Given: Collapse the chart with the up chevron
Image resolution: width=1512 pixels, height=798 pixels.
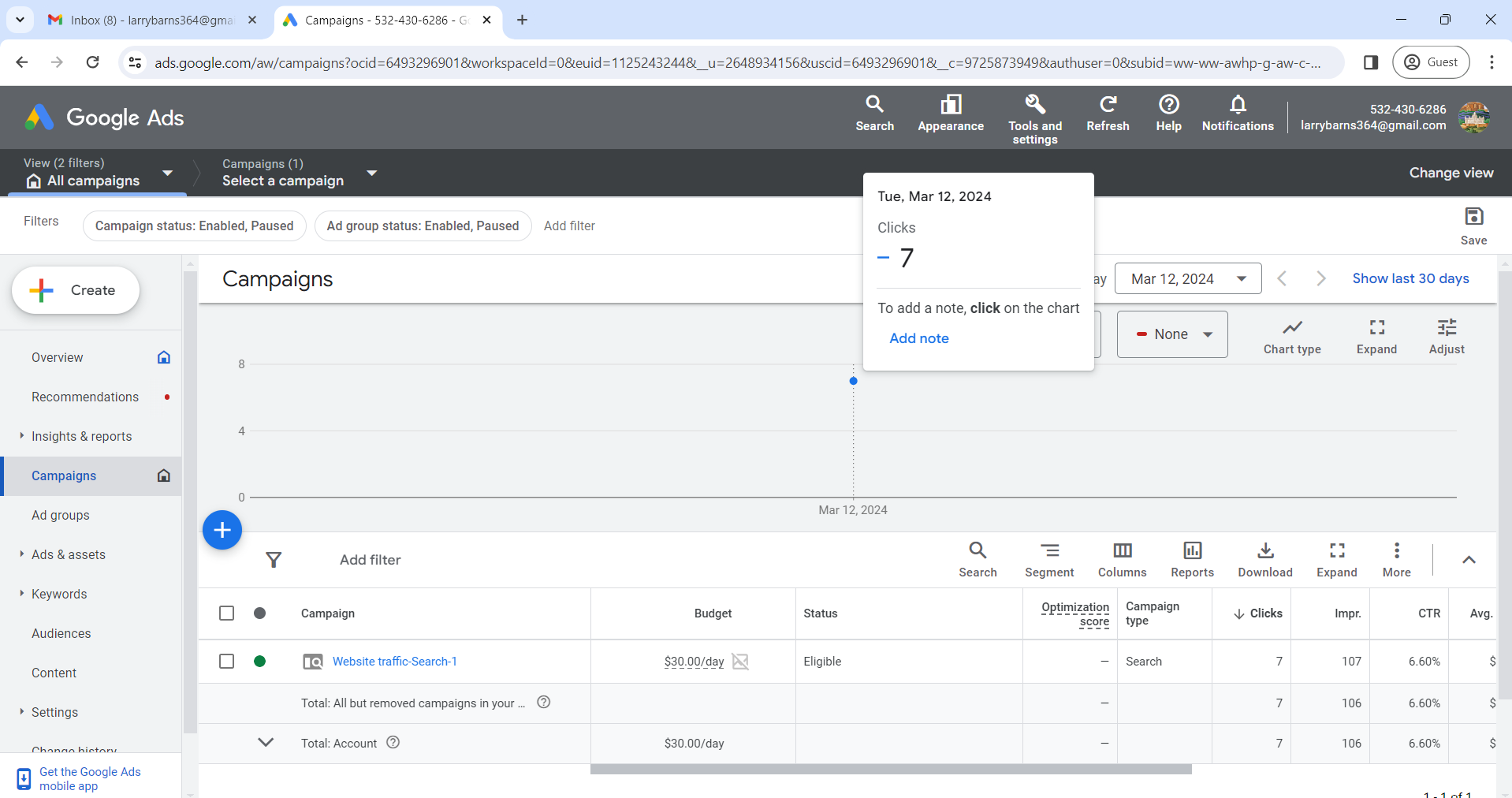Looking at the screenshot, I should coord(1469,560).
